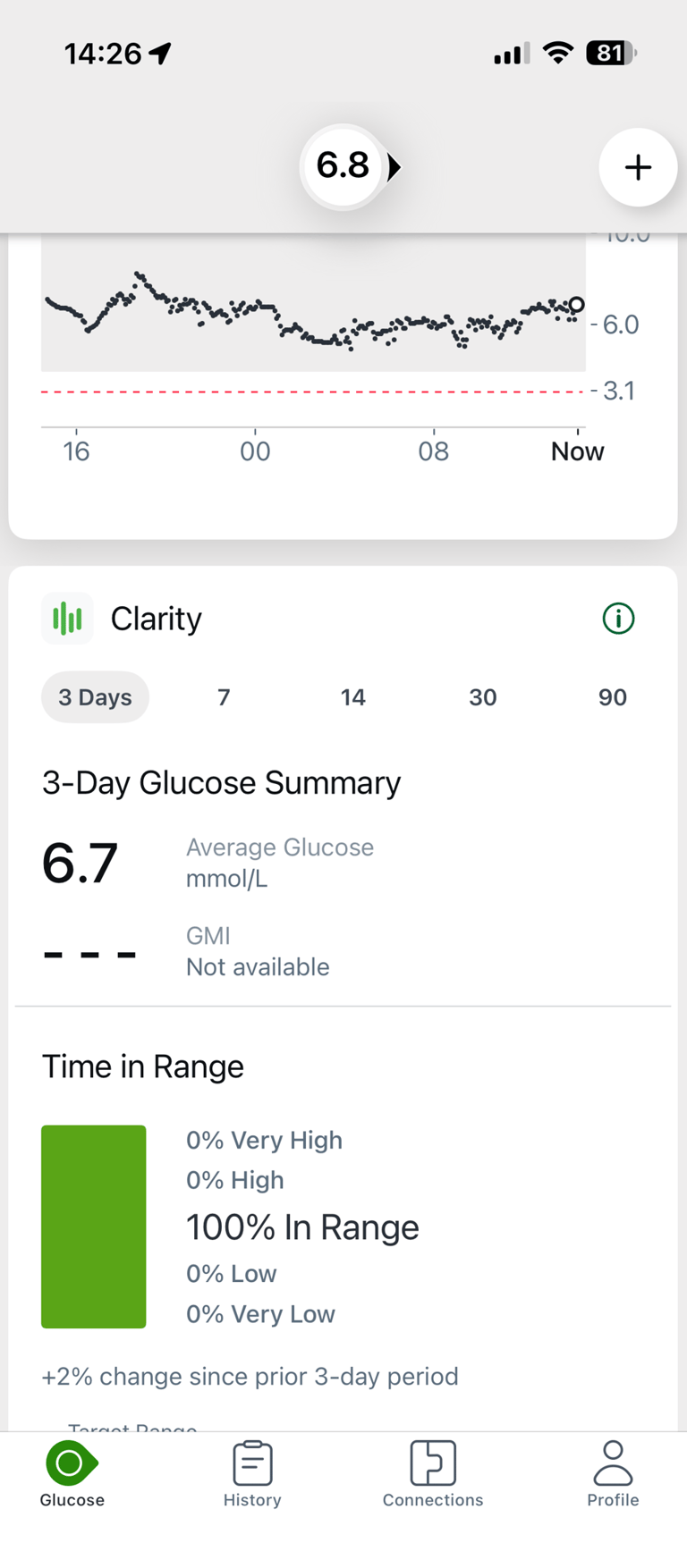This screenshot has height=1568, width=687.
Task: Tap the green Clarity bars logo
Action: coord(67,618)
